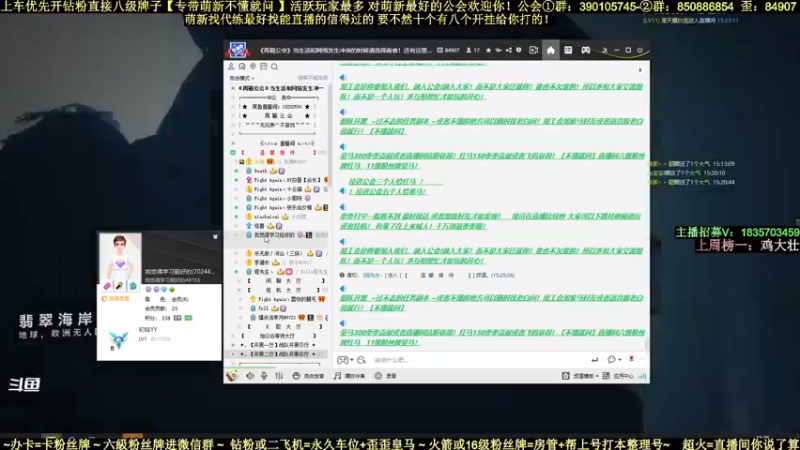Open the K歌大厅 sub-channel

click(285, 327)
